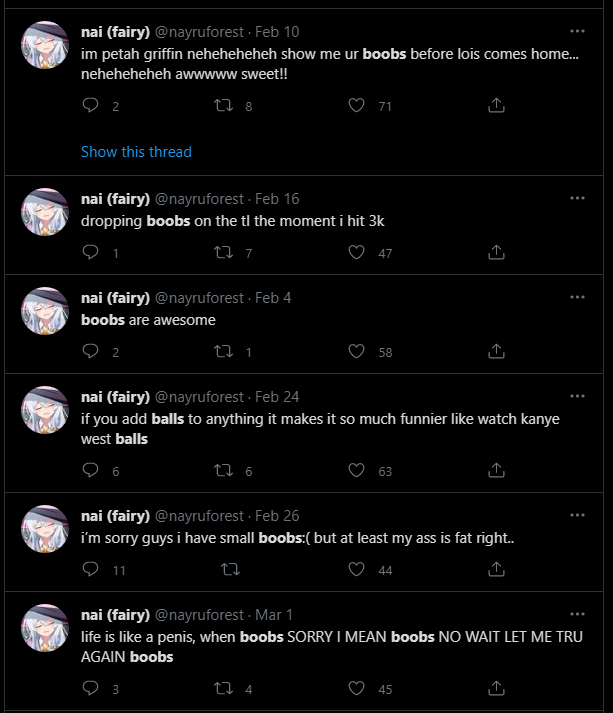Retweet the Feb 26 tweet
The height and width of the screenshot is (713, 613).
pos(229,569)
